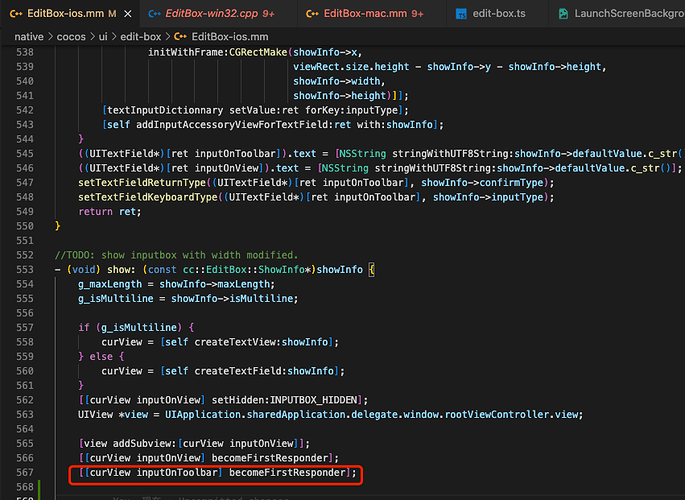Expand breadcrumb chevron after 'cocos'
The width and height of the screenshot is (685, 500).
(92, 37)
